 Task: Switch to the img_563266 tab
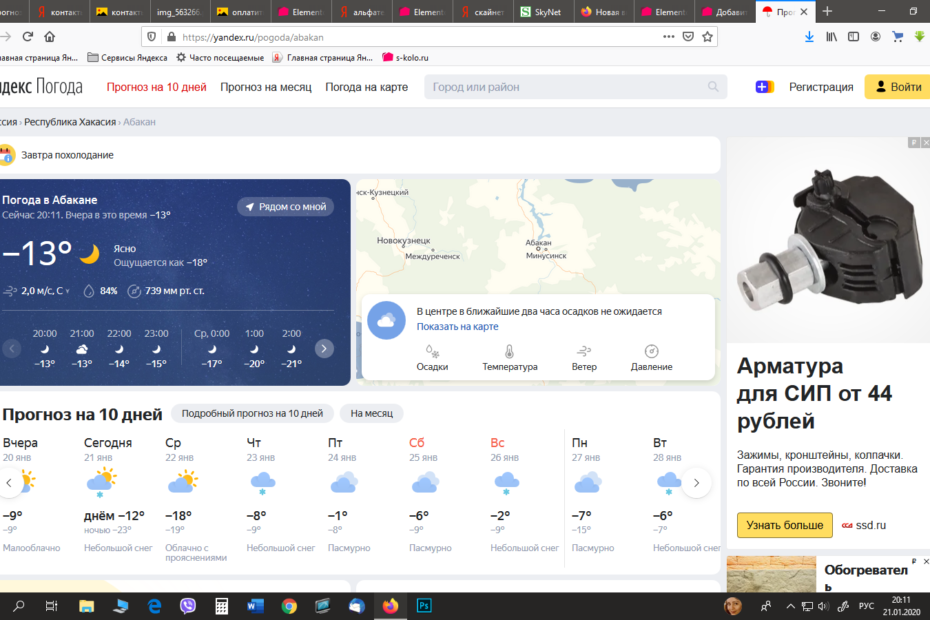coord(178,12)
